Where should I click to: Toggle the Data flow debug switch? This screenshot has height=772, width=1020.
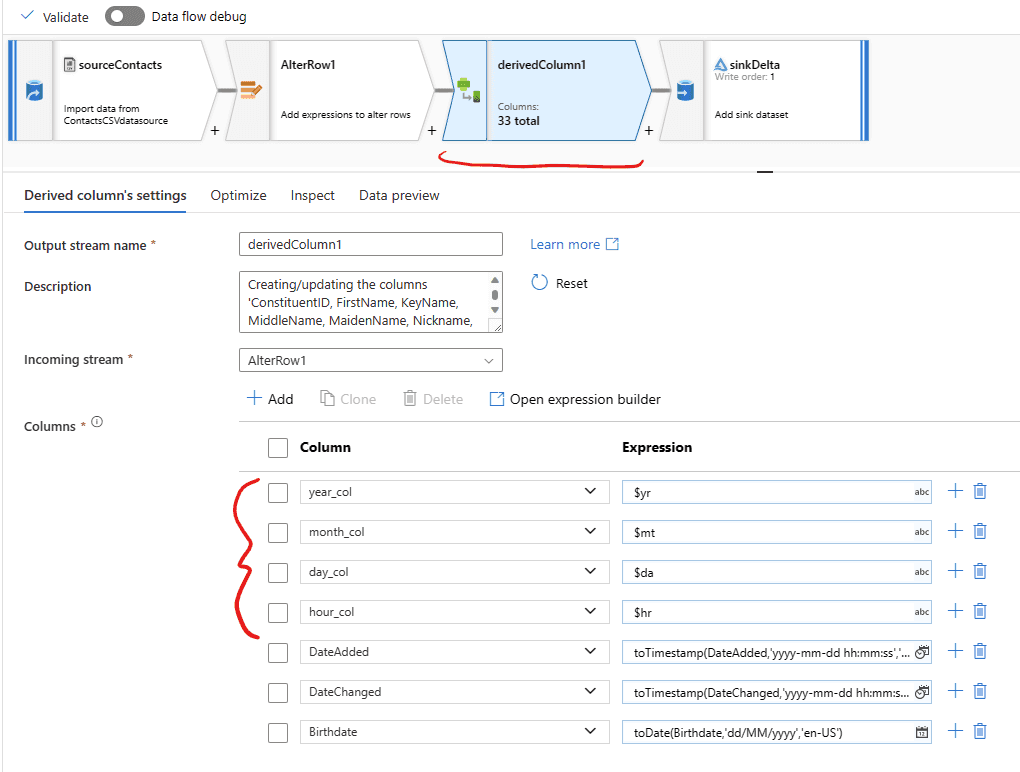point(124,17)
